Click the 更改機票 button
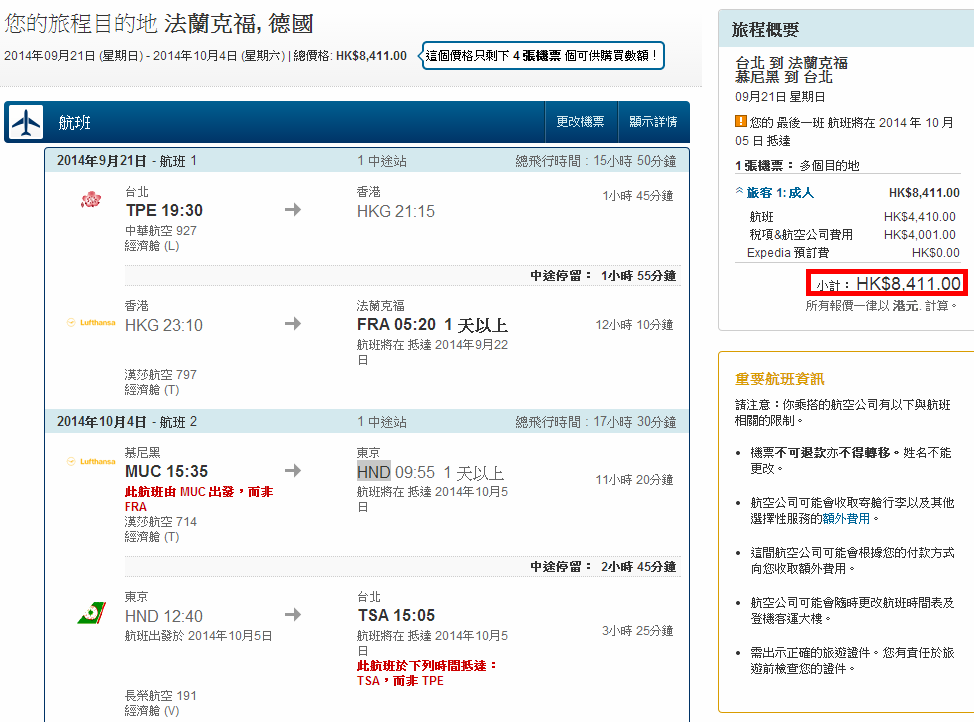This screenshot has width=974, height=722. [580, 122]
